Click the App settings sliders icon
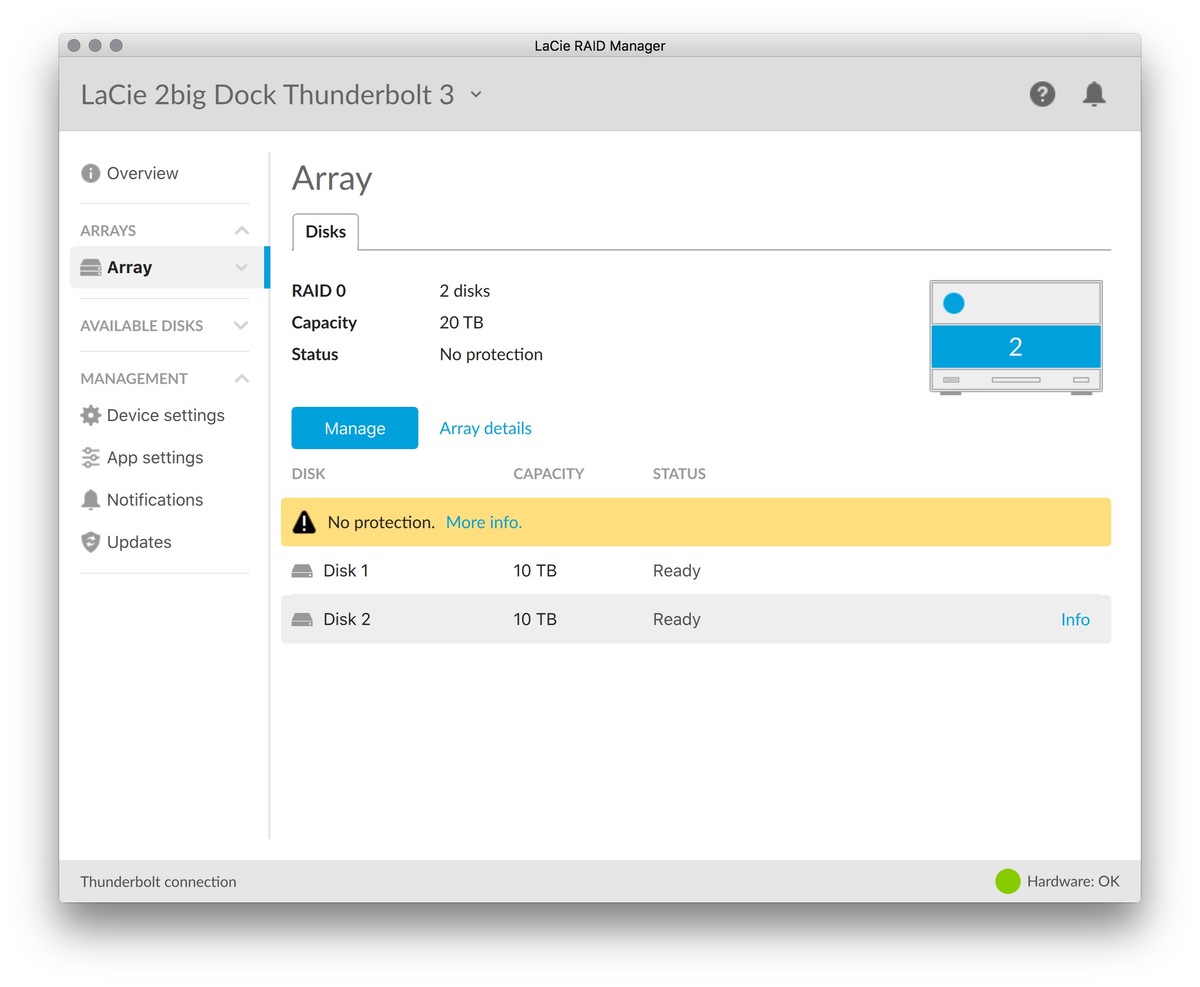The height and width of the screenshot is (987, 1200). tap(91, 457)
